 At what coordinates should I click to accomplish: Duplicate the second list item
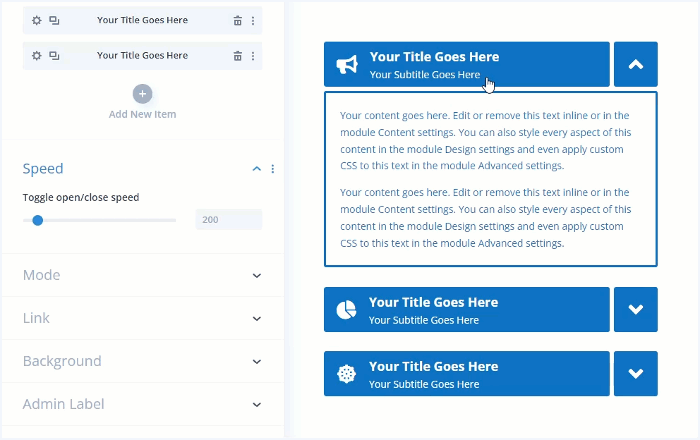54,56
